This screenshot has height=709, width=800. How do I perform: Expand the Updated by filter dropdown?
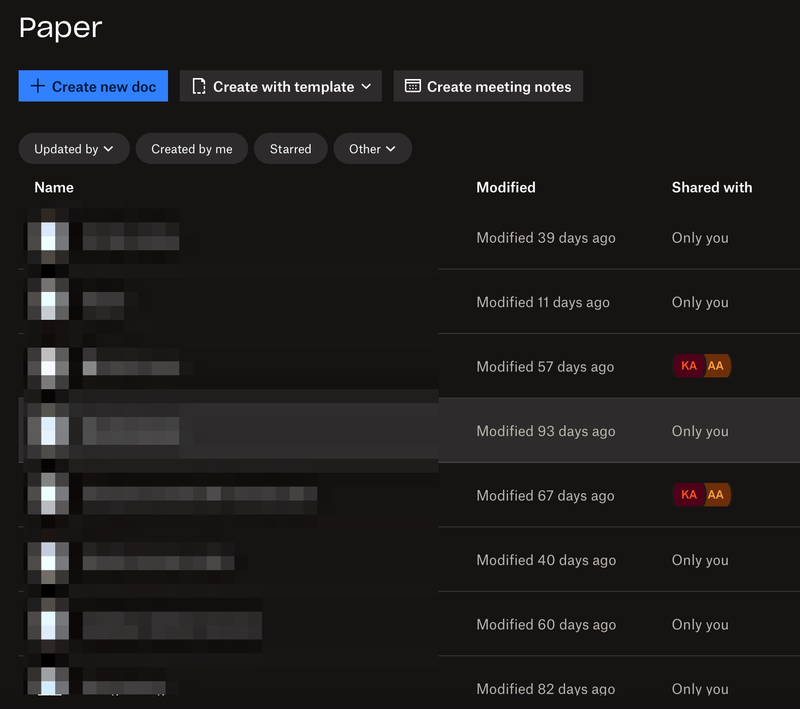tap(74, 149)
